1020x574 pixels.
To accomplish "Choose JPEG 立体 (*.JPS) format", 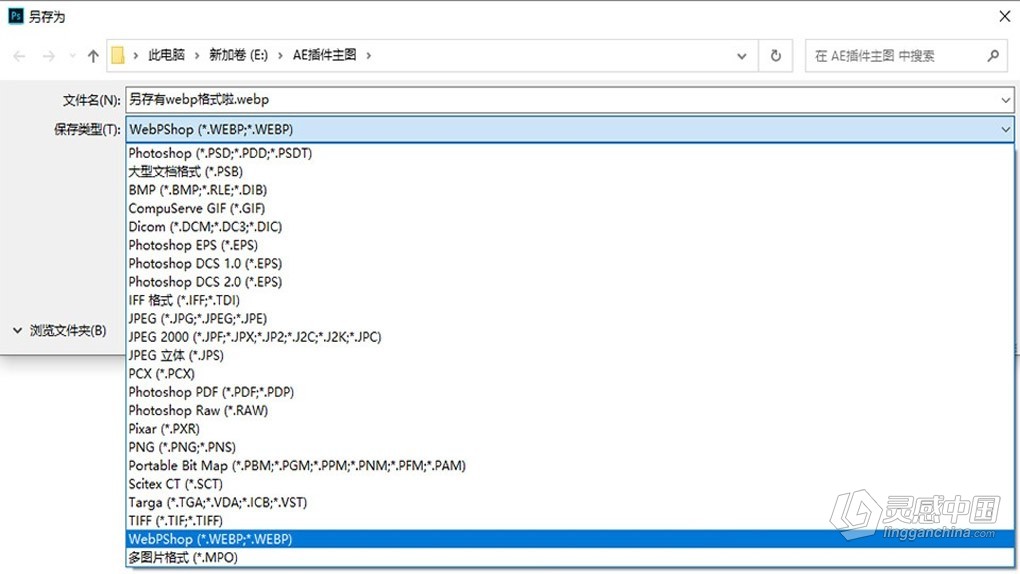I will (569, 355).
